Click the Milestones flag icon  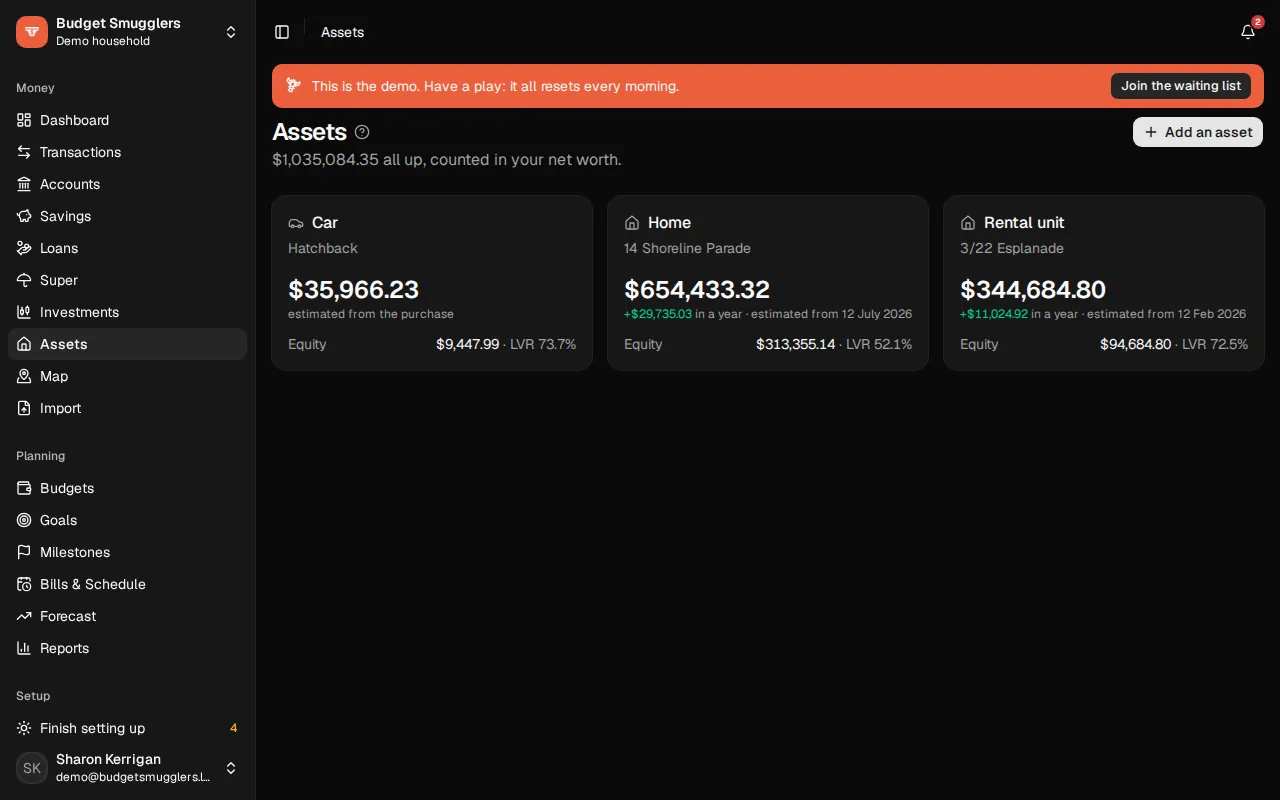point(24,552)
